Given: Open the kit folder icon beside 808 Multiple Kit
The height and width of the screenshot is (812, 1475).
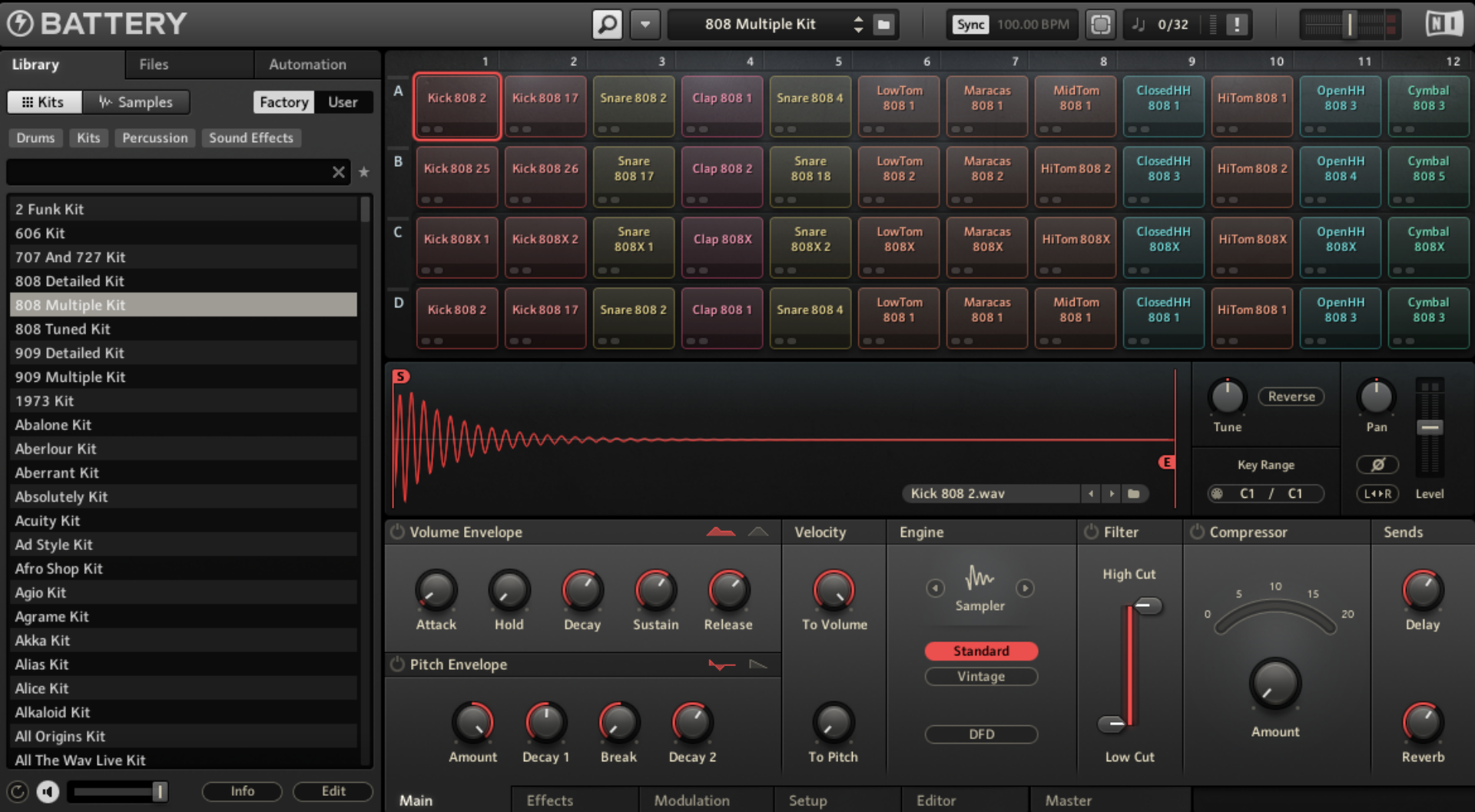Looking at the screenshot, I should tap(883, 24).
